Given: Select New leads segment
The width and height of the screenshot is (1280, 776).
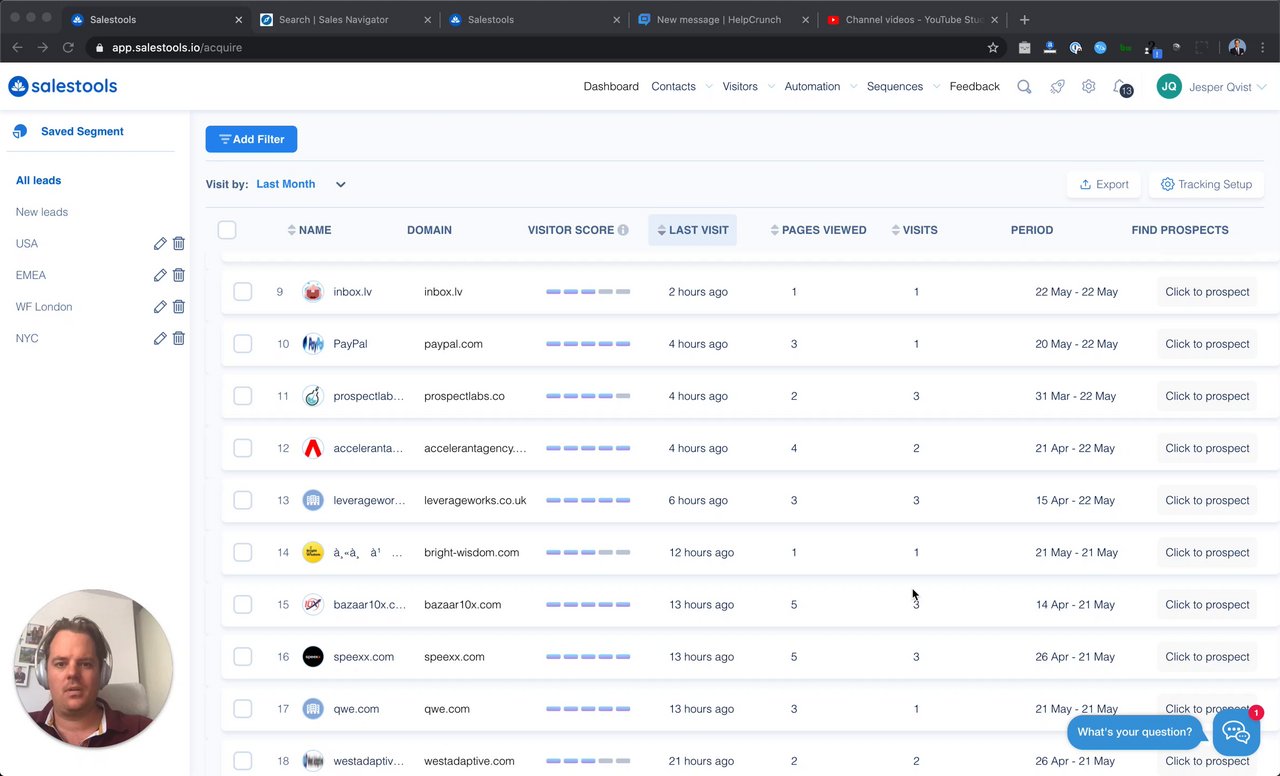Looking at the screenshot, I should pyautogui.click(x=42, y=212).
